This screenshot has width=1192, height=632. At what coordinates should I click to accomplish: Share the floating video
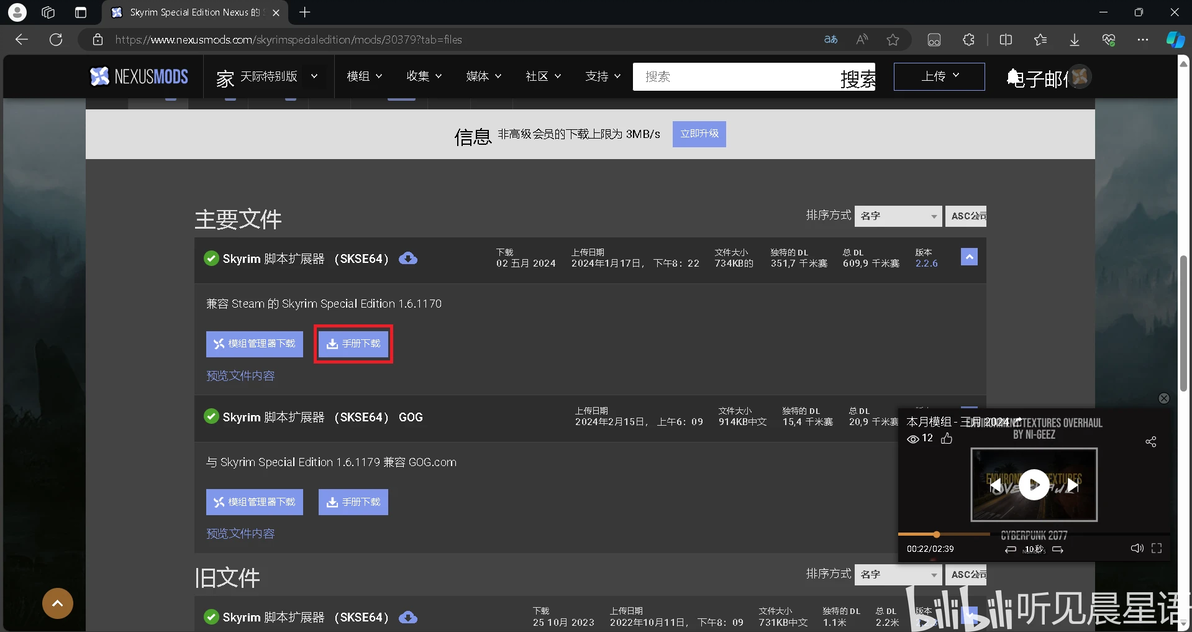coord(1151,442)
